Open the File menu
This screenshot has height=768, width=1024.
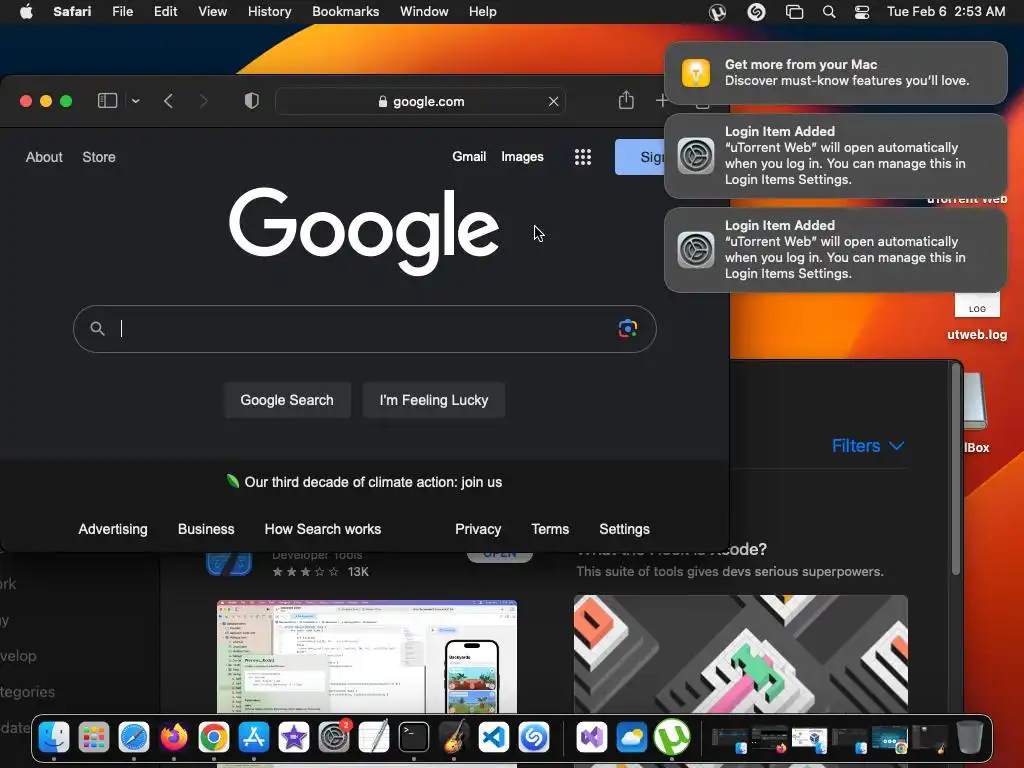point(122,12)
